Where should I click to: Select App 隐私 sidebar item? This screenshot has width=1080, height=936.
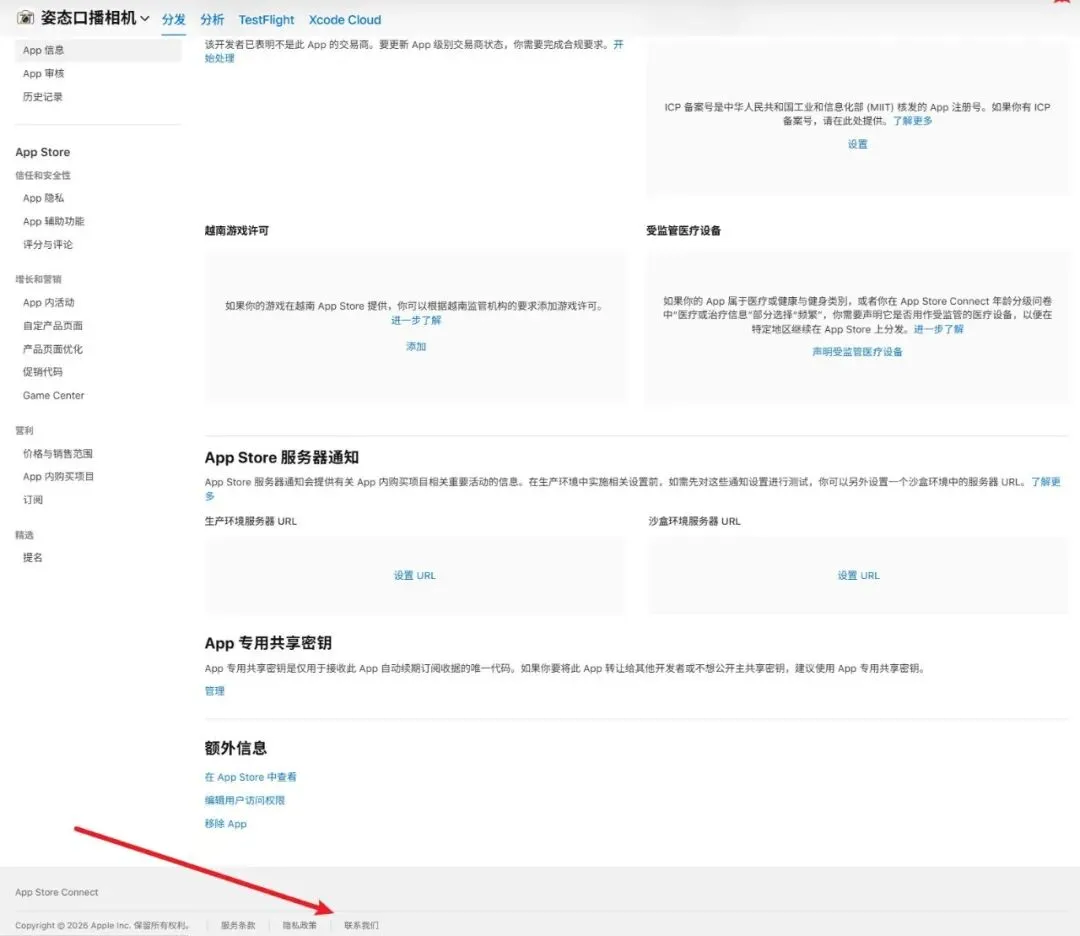[43, 198]
